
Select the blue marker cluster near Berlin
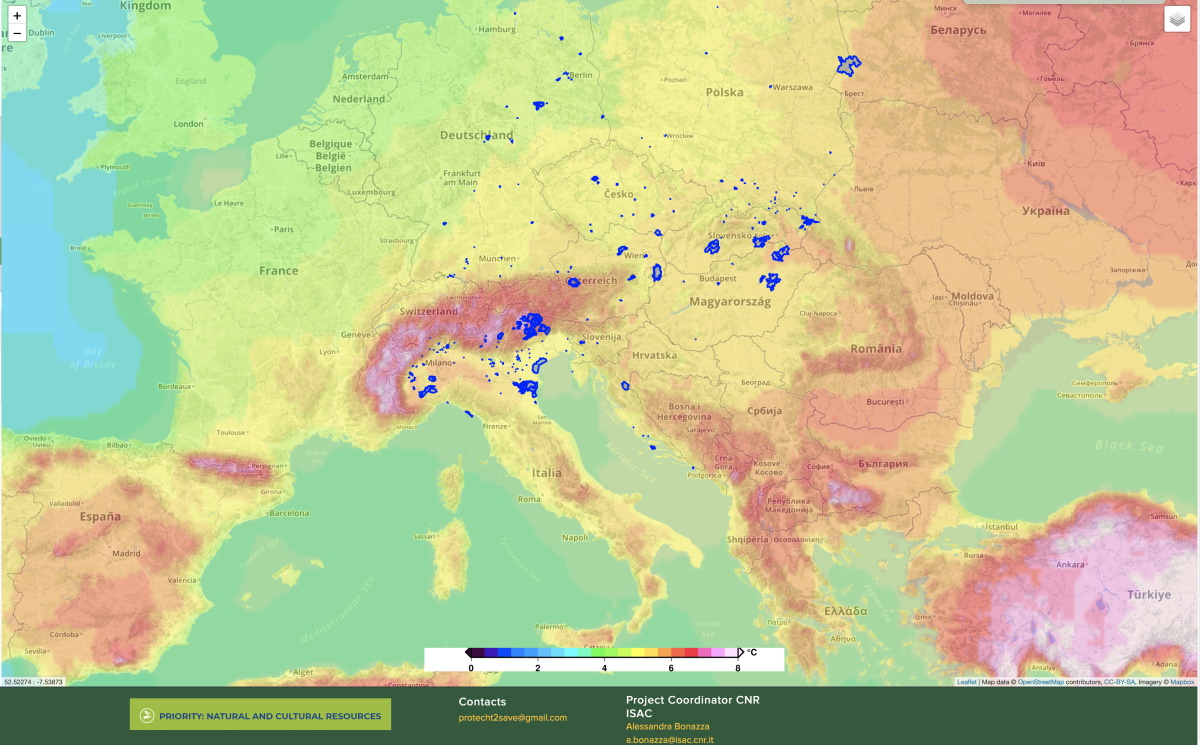coord(567,75)
